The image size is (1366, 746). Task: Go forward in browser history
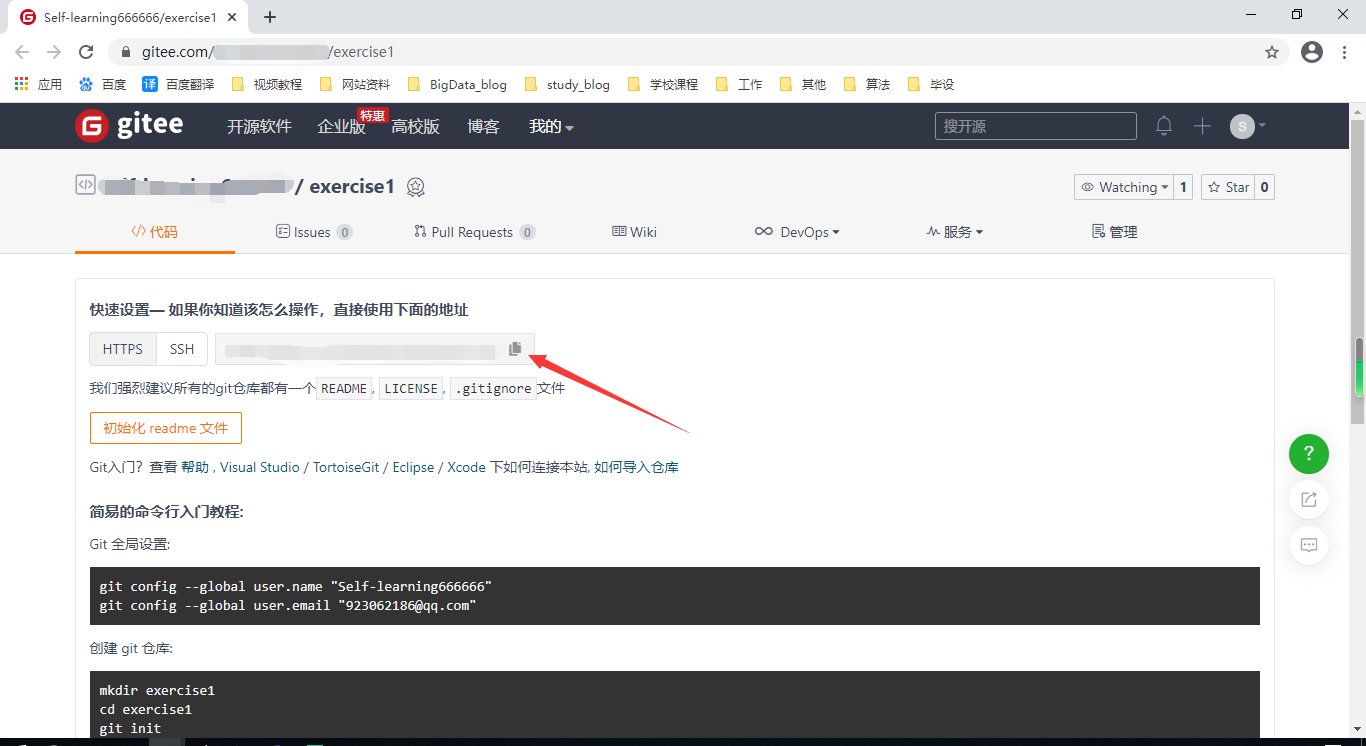coord(54,52)
